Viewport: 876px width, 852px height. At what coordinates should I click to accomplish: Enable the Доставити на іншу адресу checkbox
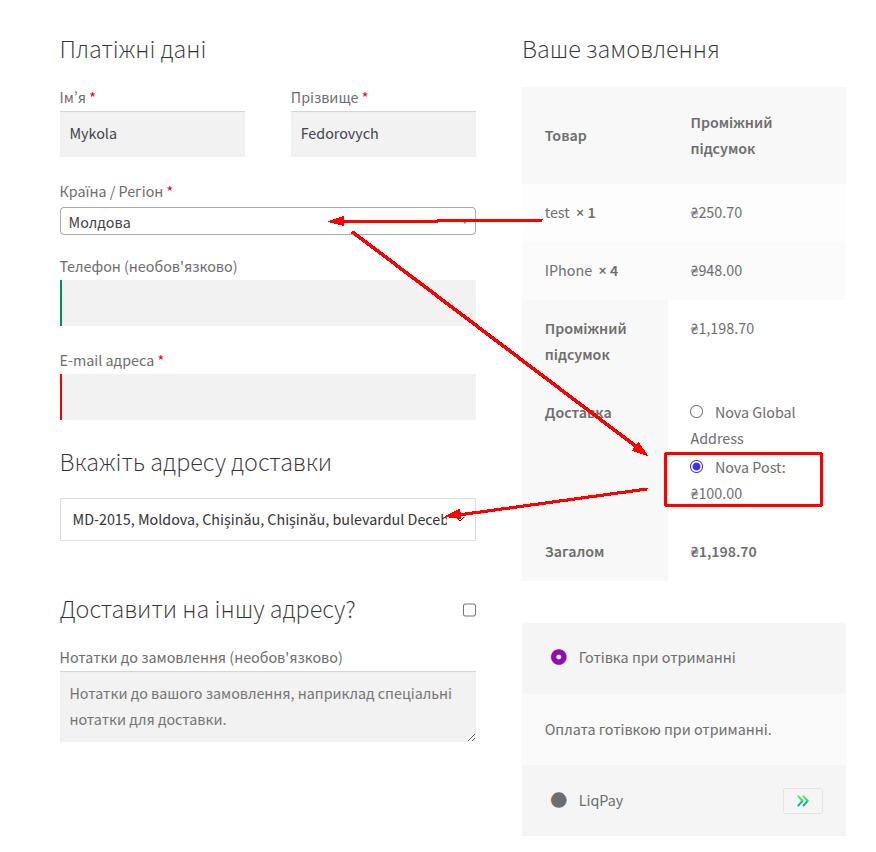(x=469, y=610)
